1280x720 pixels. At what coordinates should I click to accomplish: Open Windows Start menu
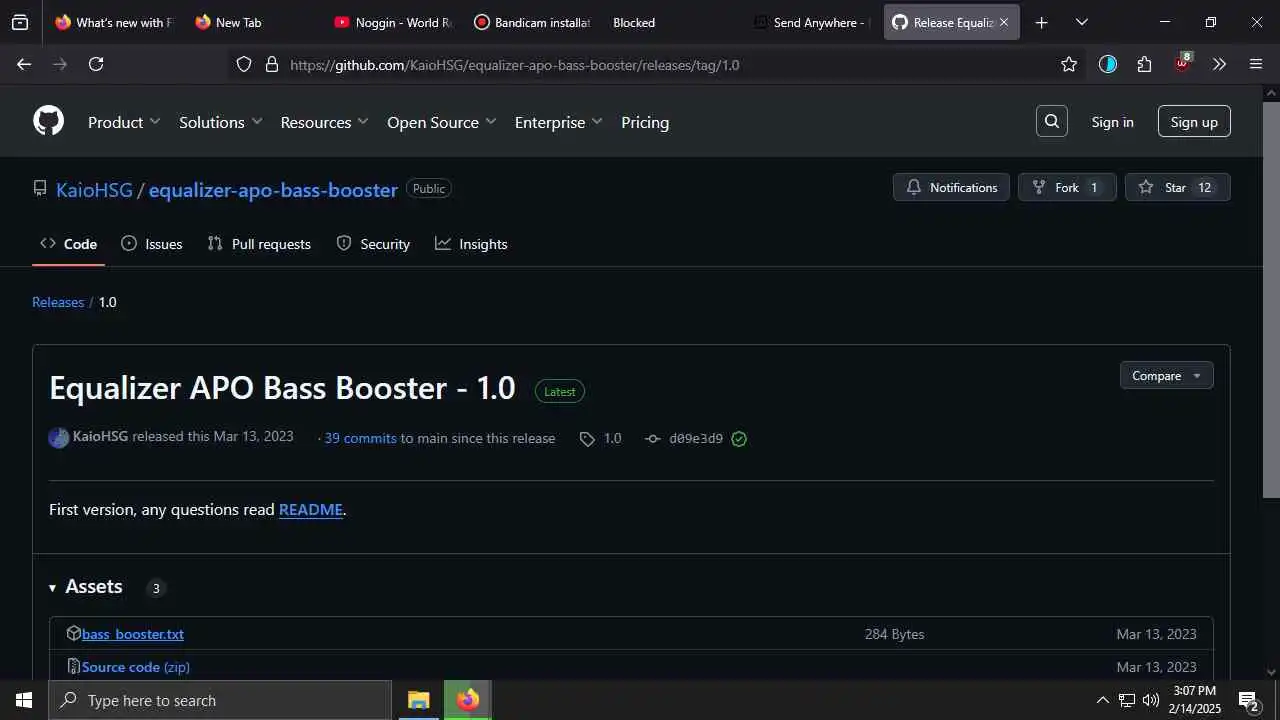(24, 700)
